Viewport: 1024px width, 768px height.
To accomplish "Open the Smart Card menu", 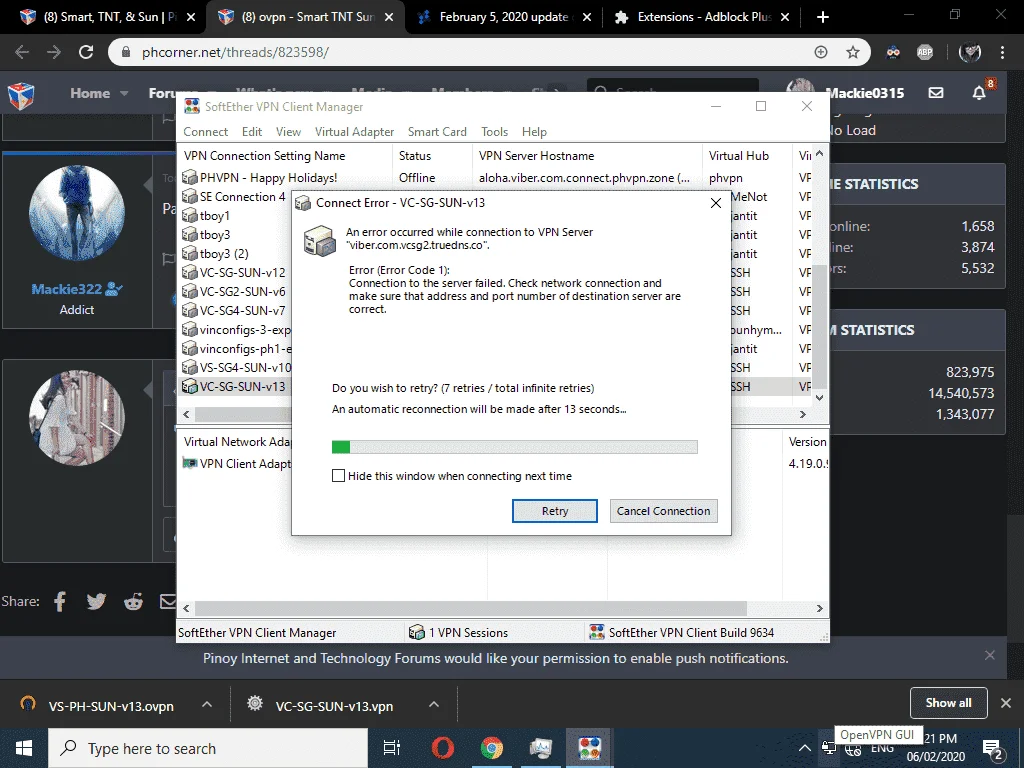I will click(437, 132).
